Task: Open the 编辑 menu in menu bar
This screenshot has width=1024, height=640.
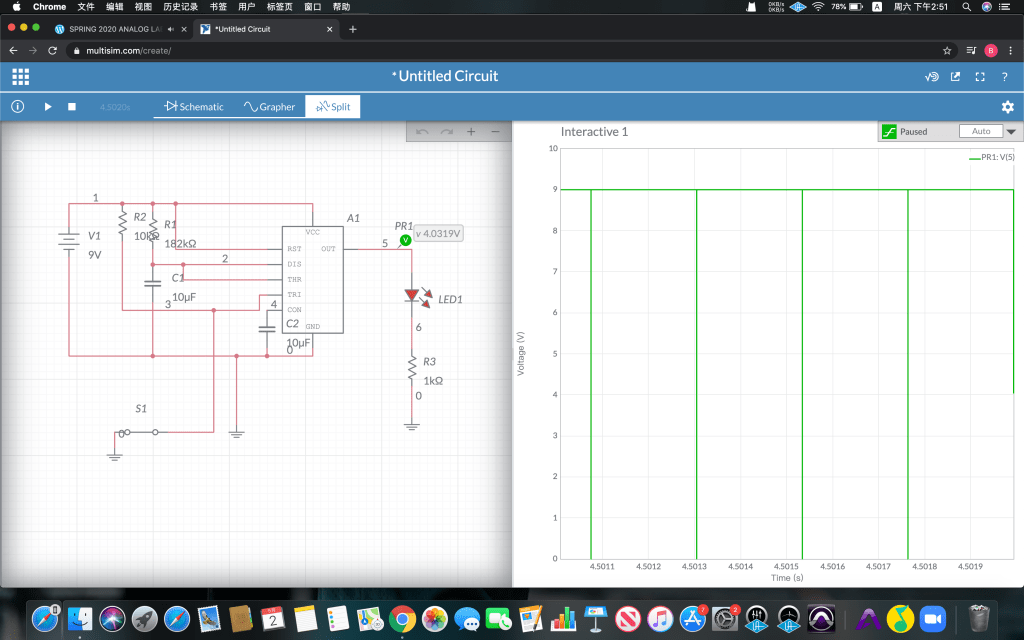Action: pos(114,7)
